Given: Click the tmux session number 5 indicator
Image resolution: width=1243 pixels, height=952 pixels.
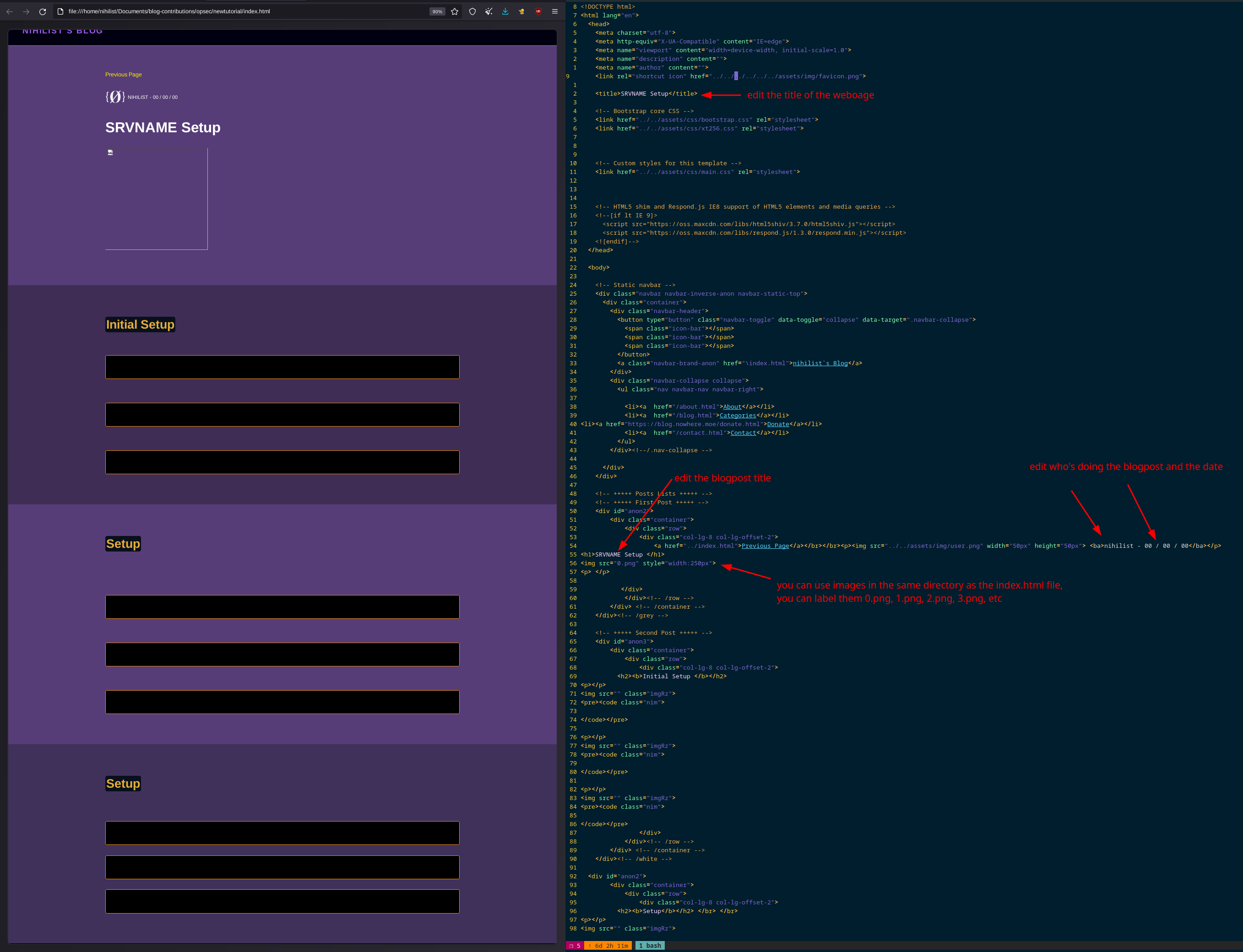Looking at the screenshot, I should 575,945.
